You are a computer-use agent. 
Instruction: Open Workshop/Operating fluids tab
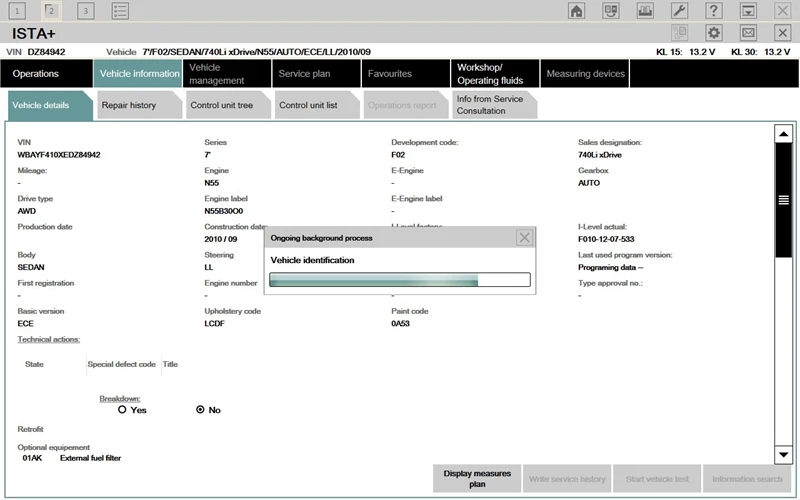click(495, 73)
